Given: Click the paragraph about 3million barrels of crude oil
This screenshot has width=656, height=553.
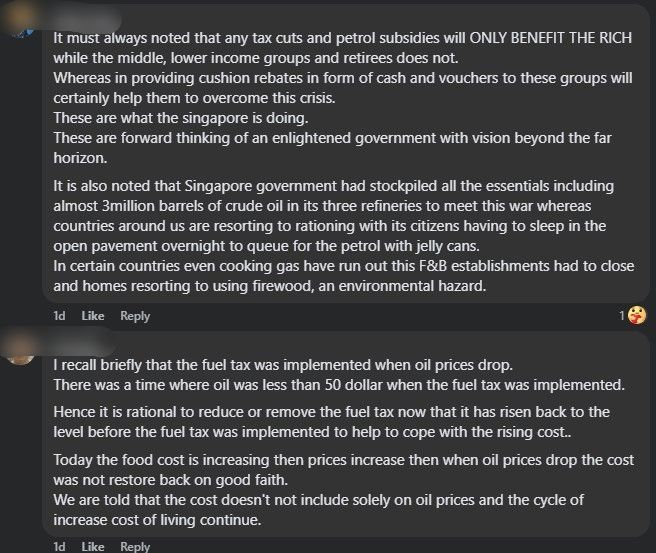Looking at the screenshot, I should 334,216.
